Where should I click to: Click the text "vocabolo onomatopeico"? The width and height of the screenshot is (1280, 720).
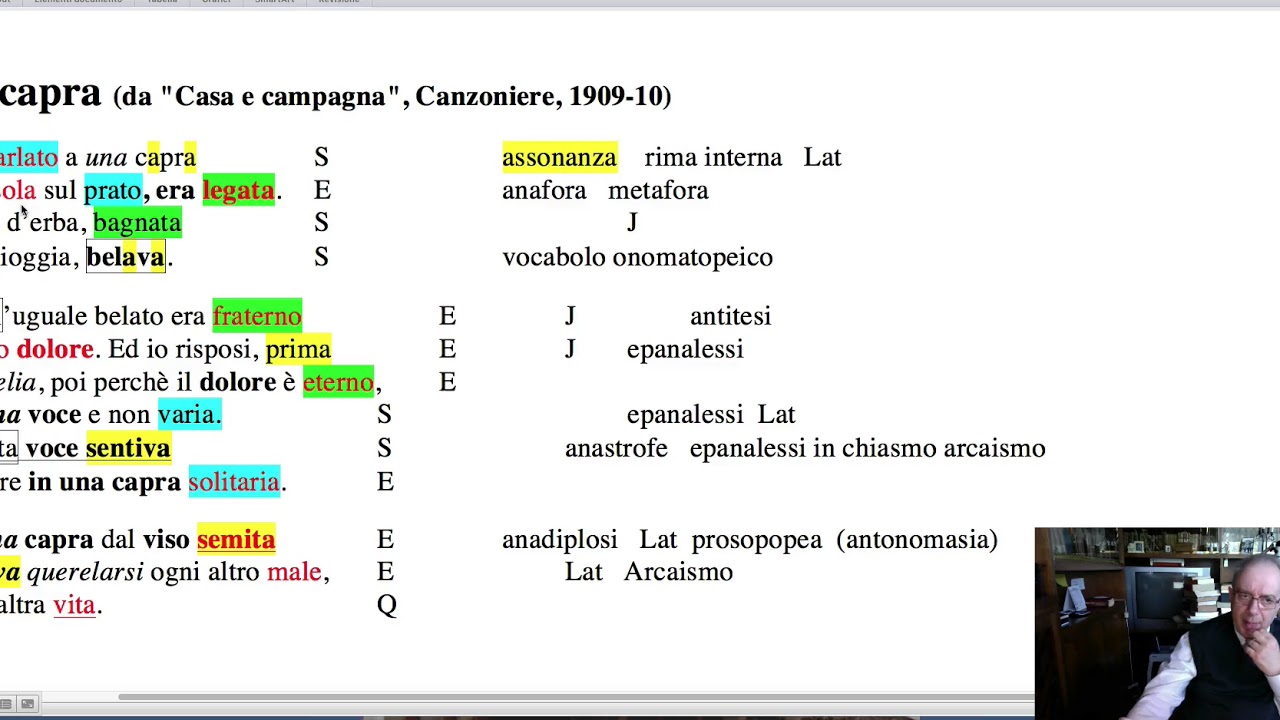click(x=637, y=257)
